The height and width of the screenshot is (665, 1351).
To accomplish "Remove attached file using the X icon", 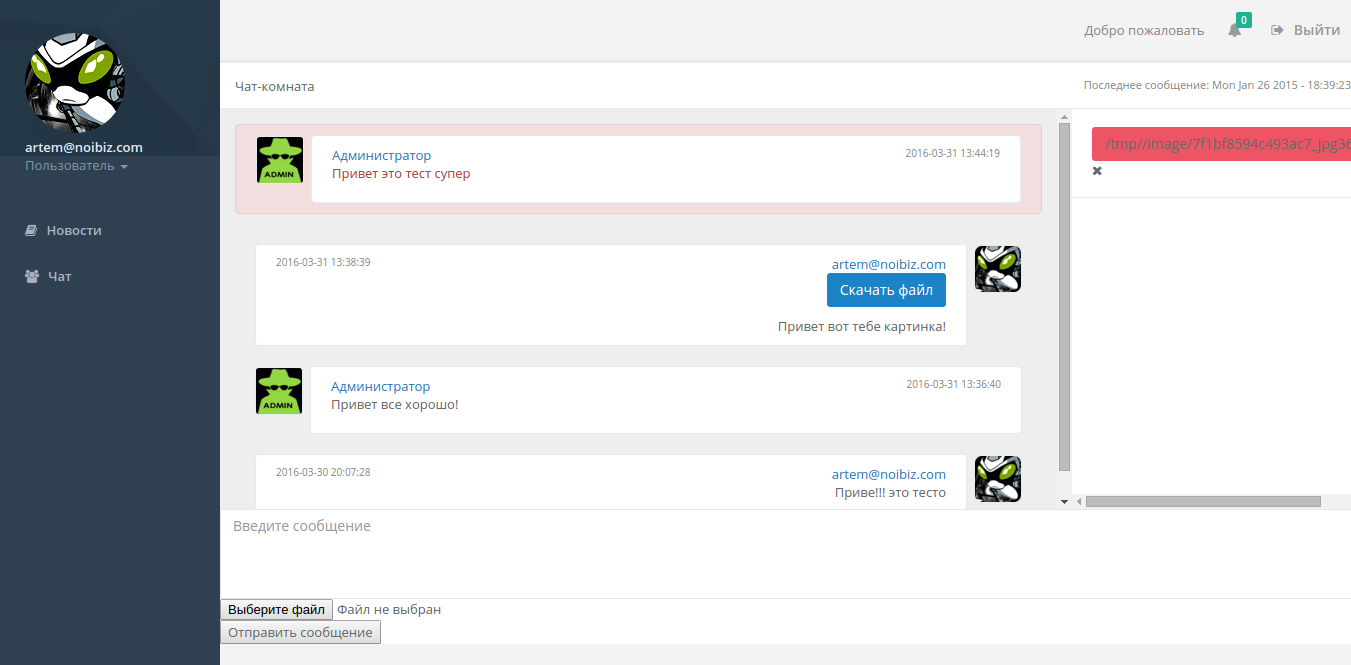I will coord(1096,171).
